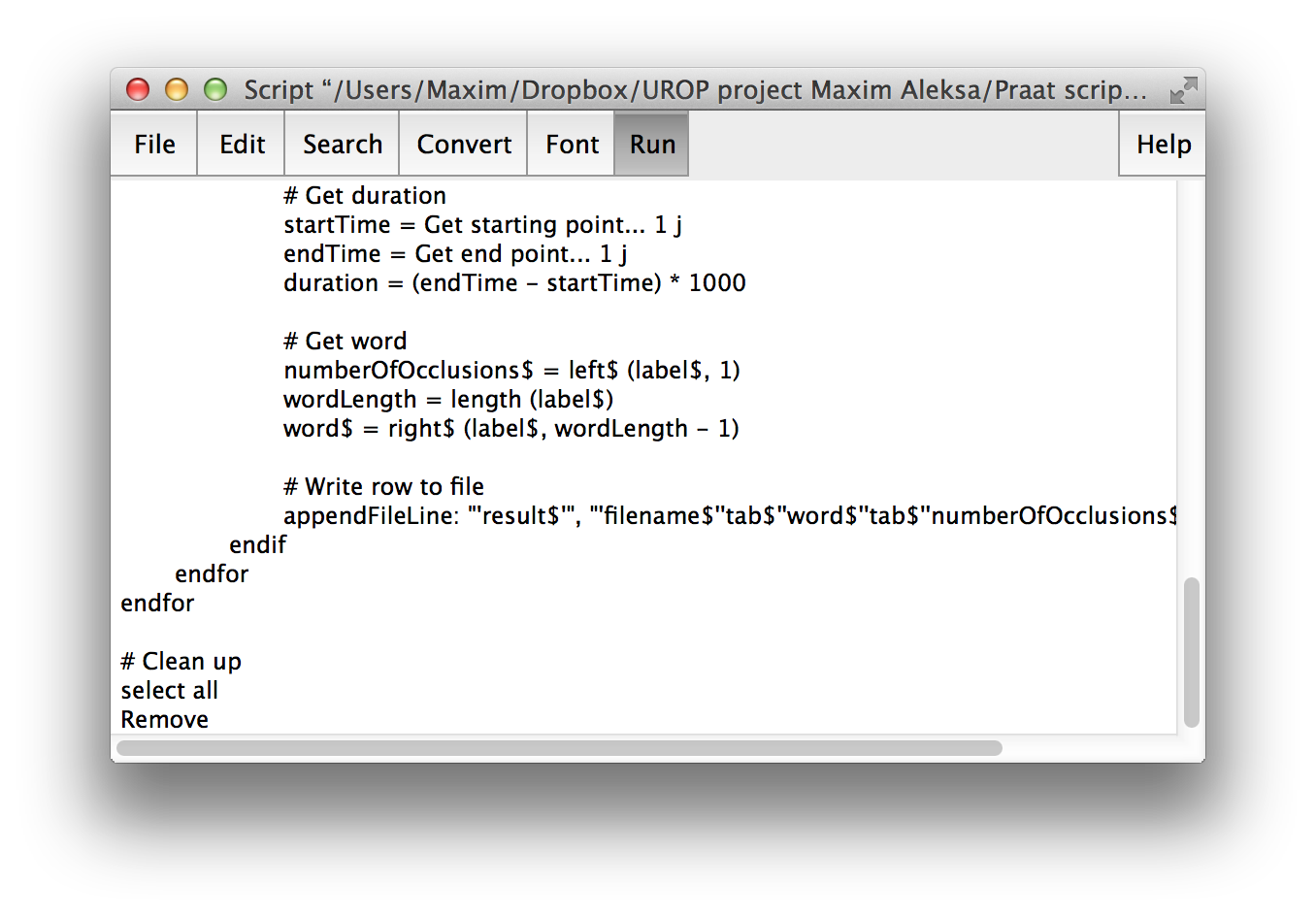1316x916 pixels.
Task: Open the Search menu
Action: click(342, 145)
